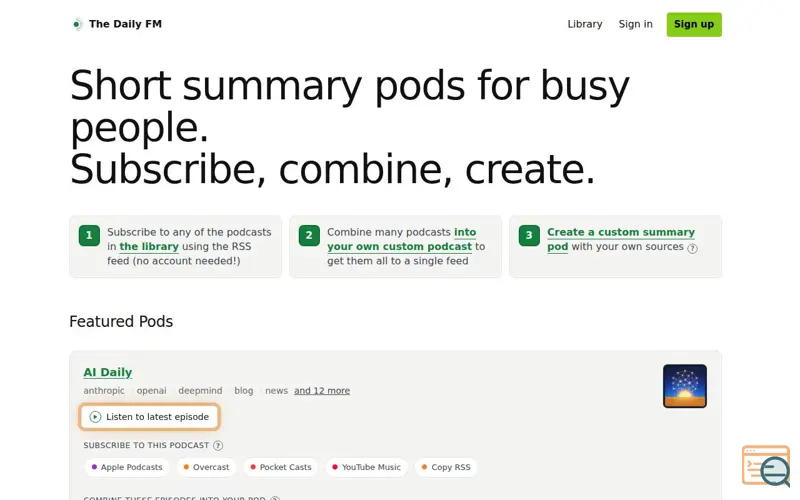Click the AI Daily cover artwork thumbnail
This screenshot has width=800, height=500.
(685, 386)
